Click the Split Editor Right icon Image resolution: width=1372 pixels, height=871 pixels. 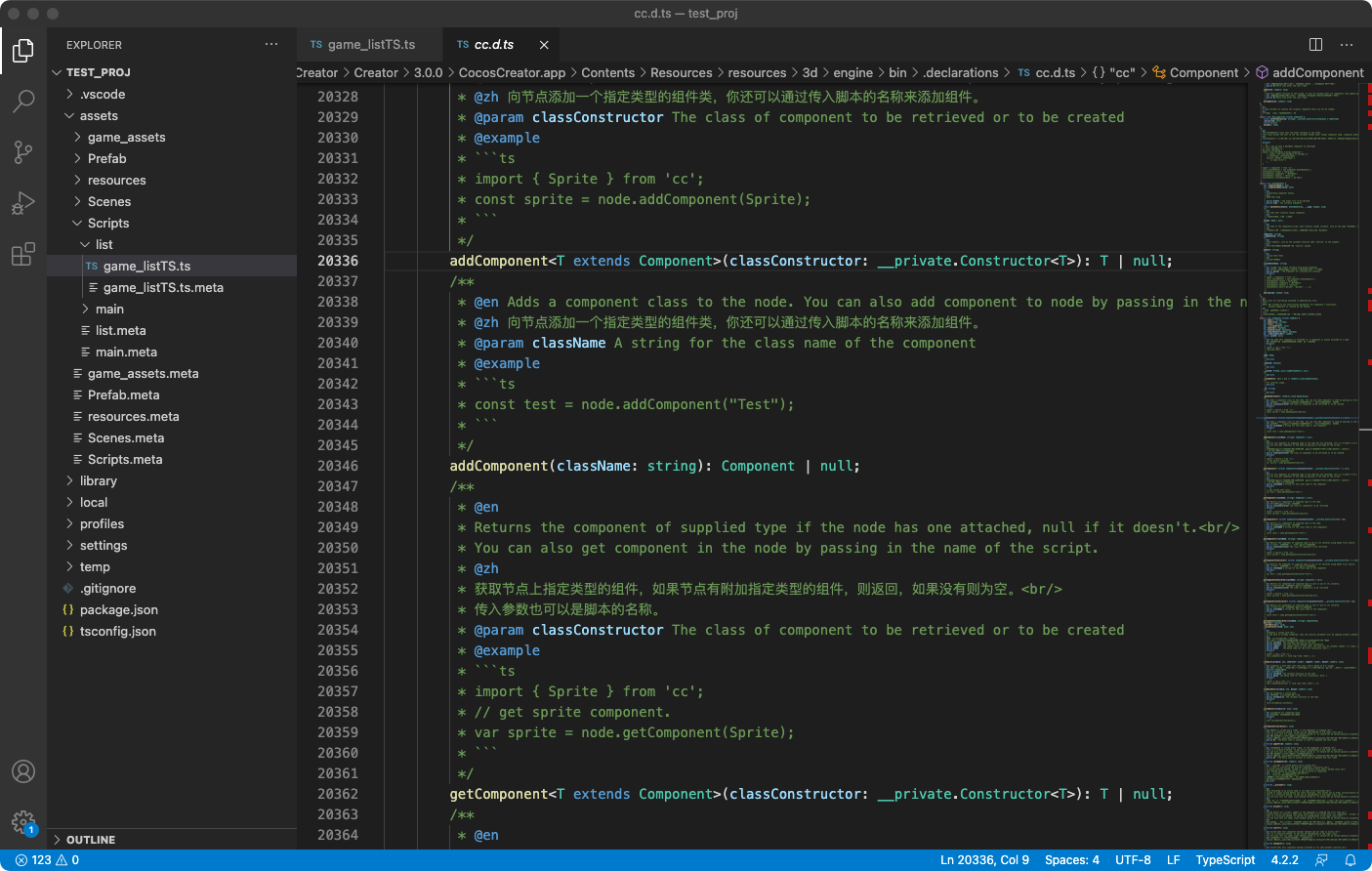point(1315,45)
